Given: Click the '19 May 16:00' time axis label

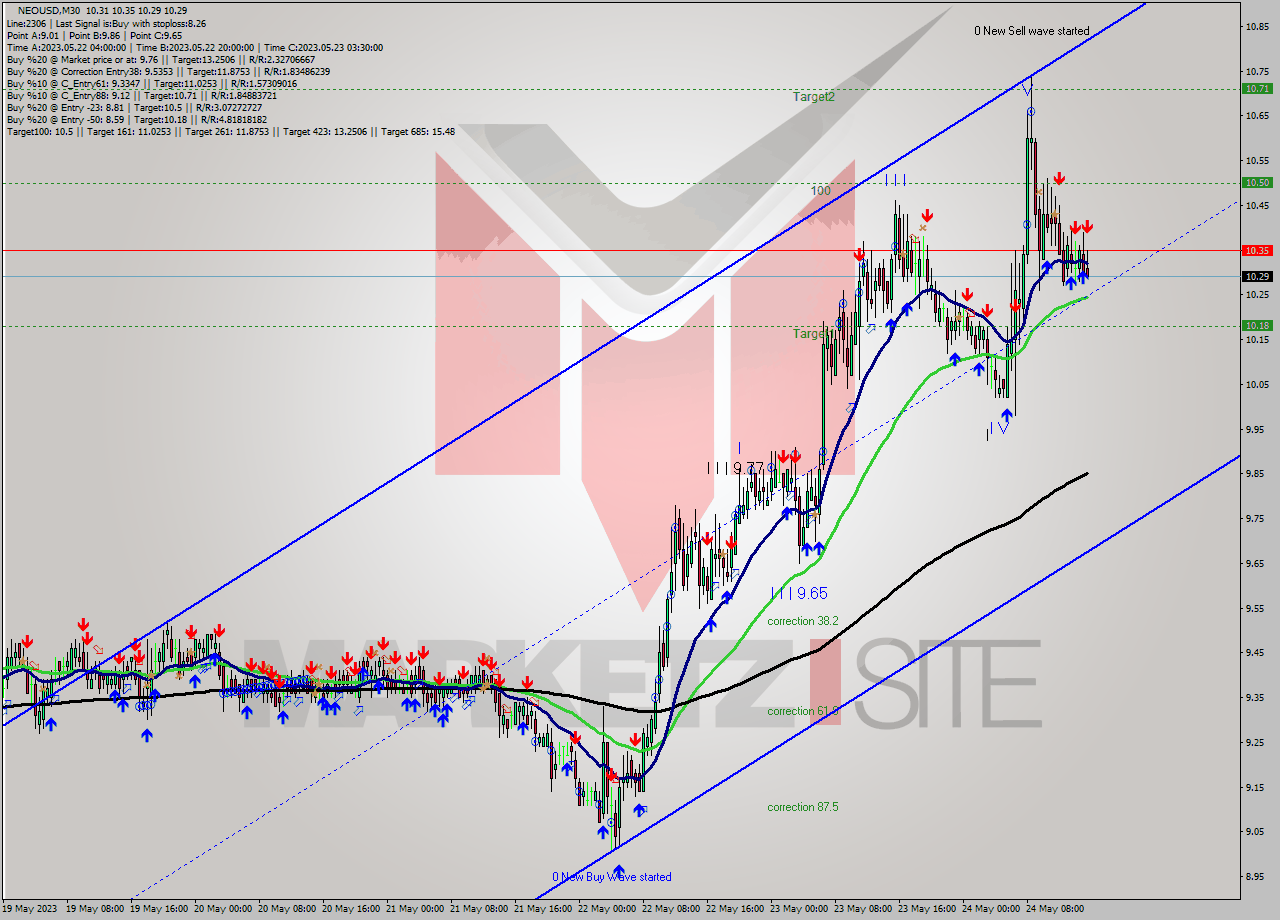Looking at the screenshot, I should [161, 909].
